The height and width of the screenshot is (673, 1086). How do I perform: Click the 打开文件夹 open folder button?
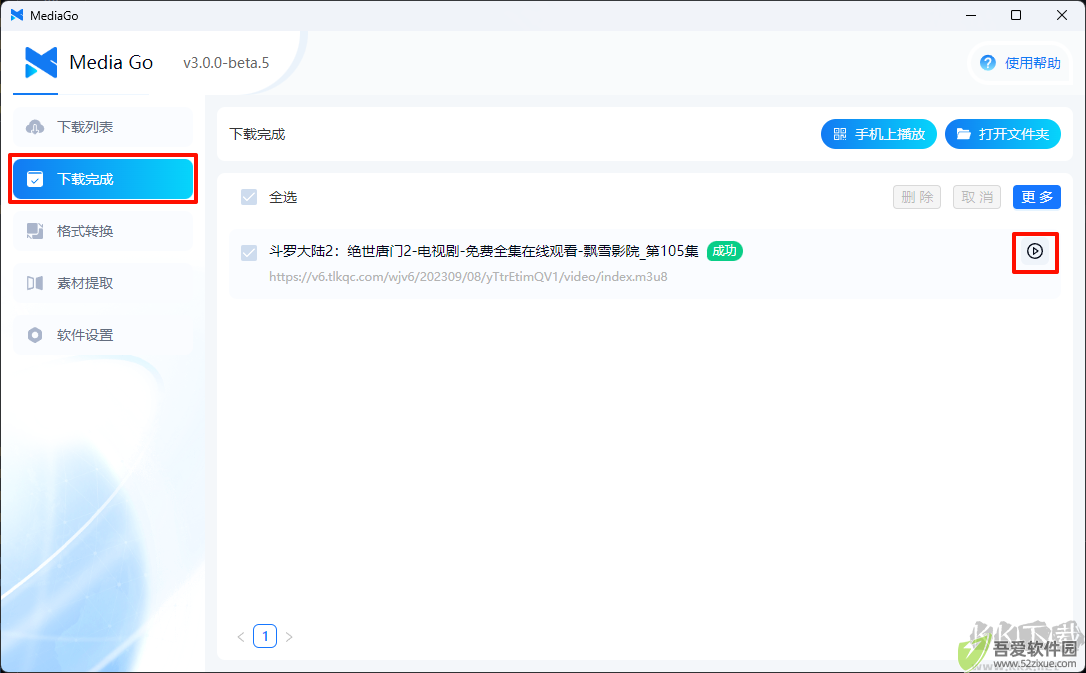(x=1002, y=134)
